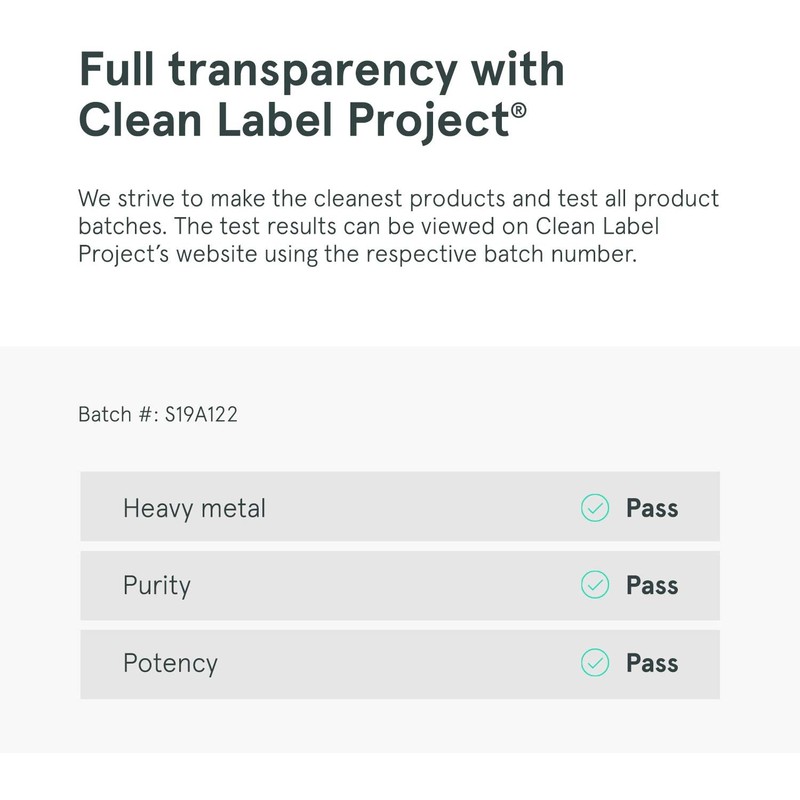Click the Potency row label

pyautogui.click(x=170, y=663)
